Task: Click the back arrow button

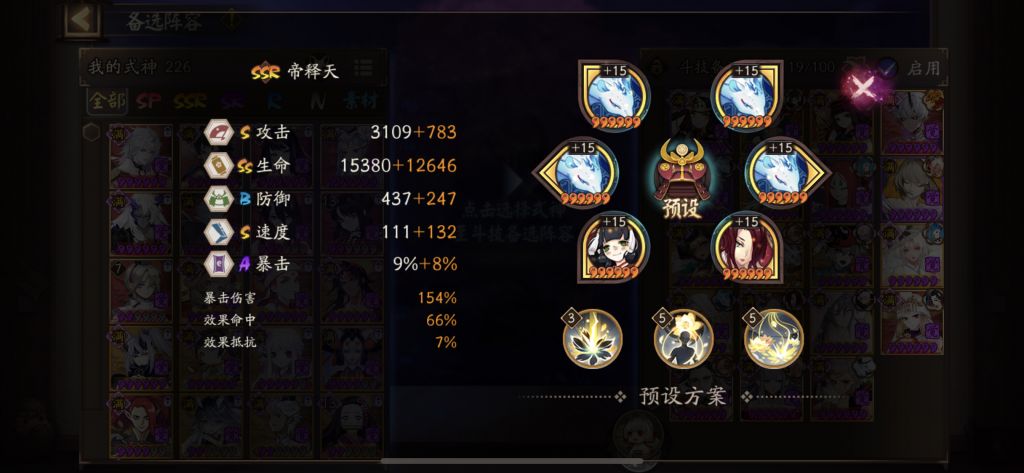Action: pyautogui.click(x=82, y=19)
